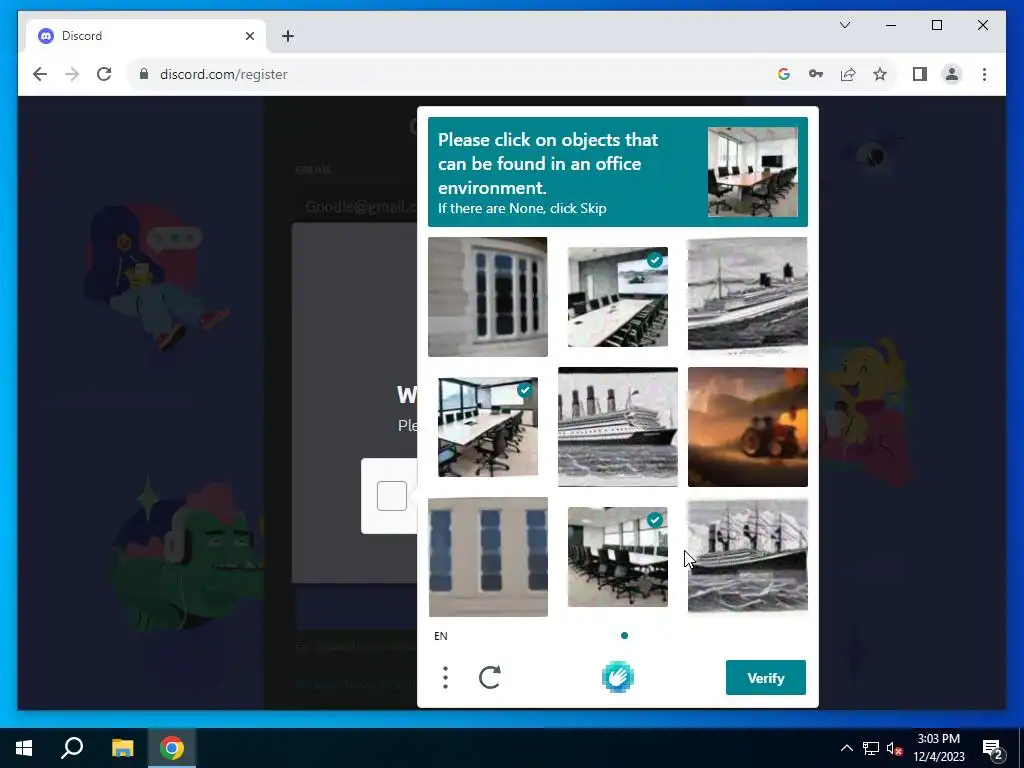This screenshot has height=768, width=1024.
Task: Click the captcha page indicator dot
Action: coord(624,635)
